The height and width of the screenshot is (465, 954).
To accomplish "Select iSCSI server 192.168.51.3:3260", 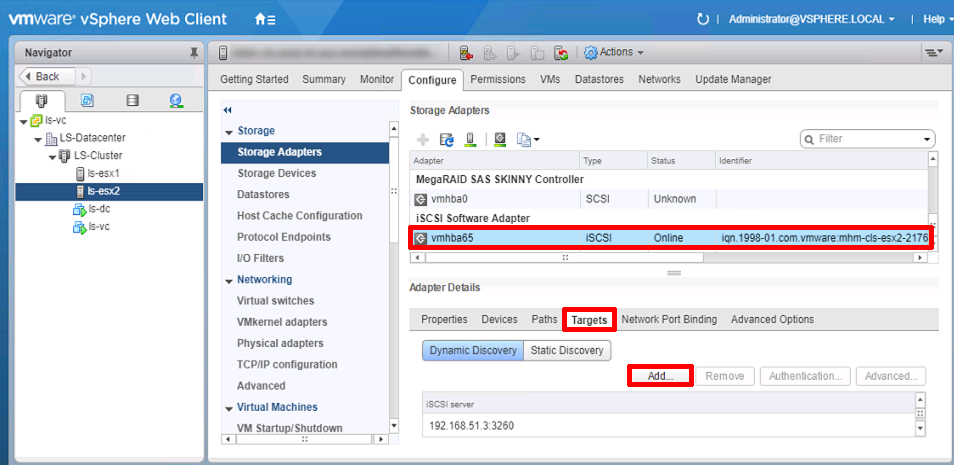I will pyautogui.click(x=669, y=426).
